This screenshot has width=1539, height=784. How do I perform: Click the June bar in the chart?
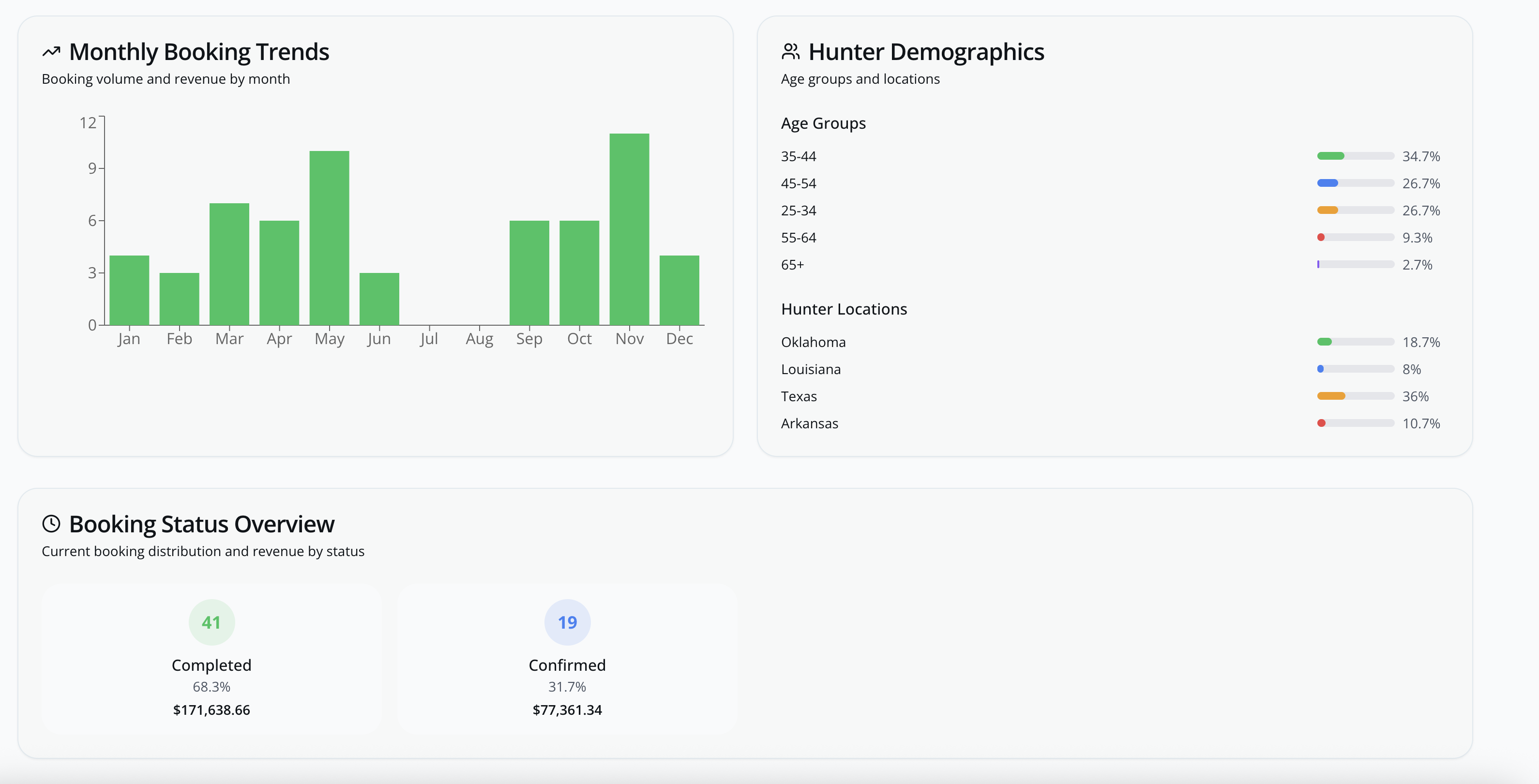(379, 299)
